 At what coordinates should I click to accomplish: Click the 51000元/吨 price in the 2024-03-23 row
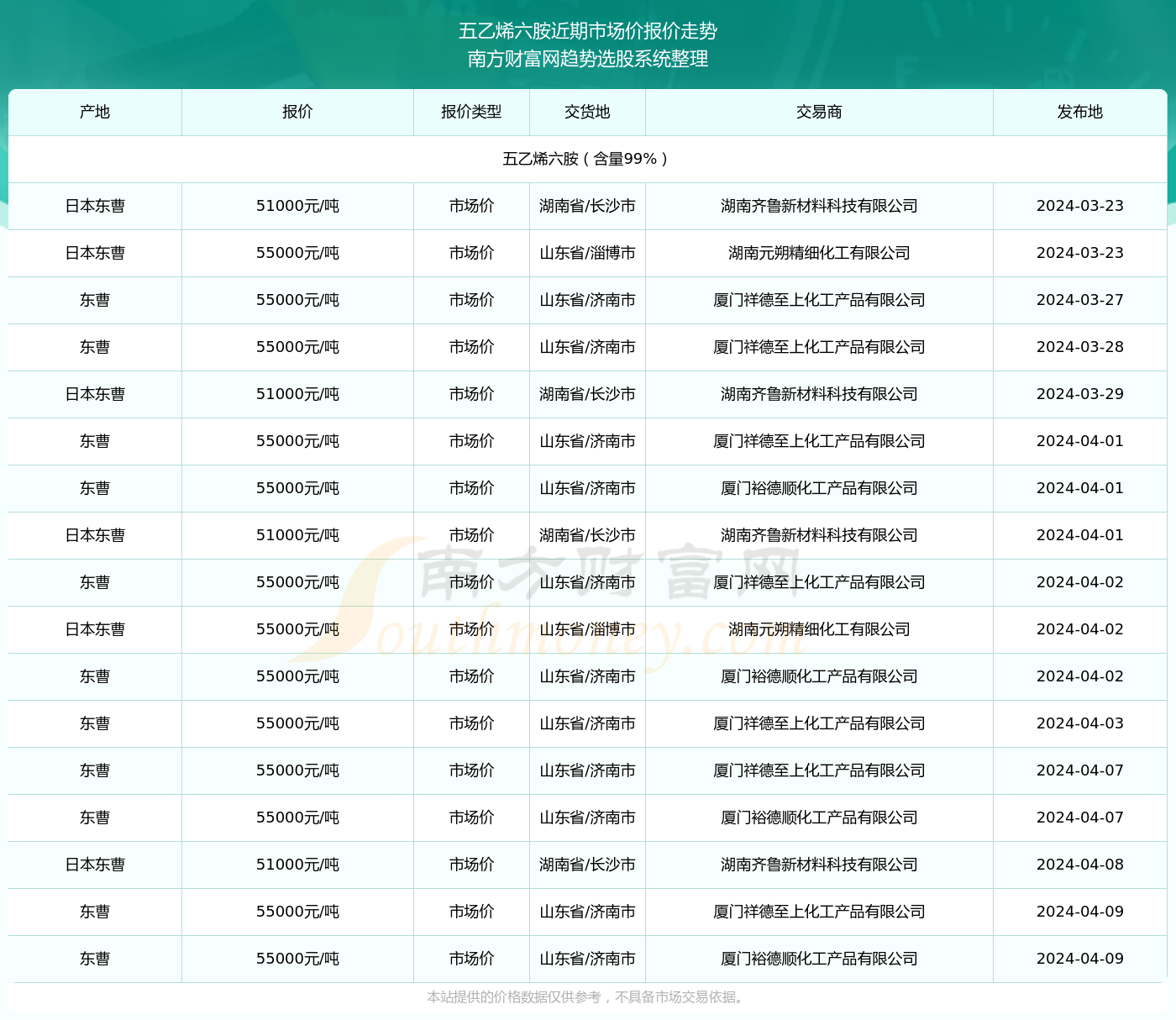297,206
